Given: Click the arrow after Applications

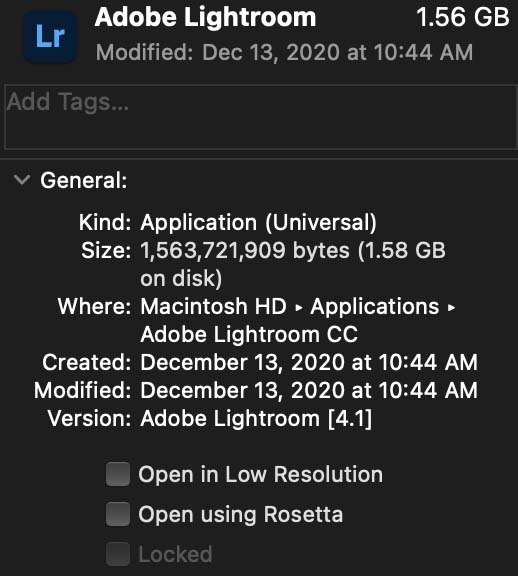Looking at the screenshot, I should coord(452,307).
